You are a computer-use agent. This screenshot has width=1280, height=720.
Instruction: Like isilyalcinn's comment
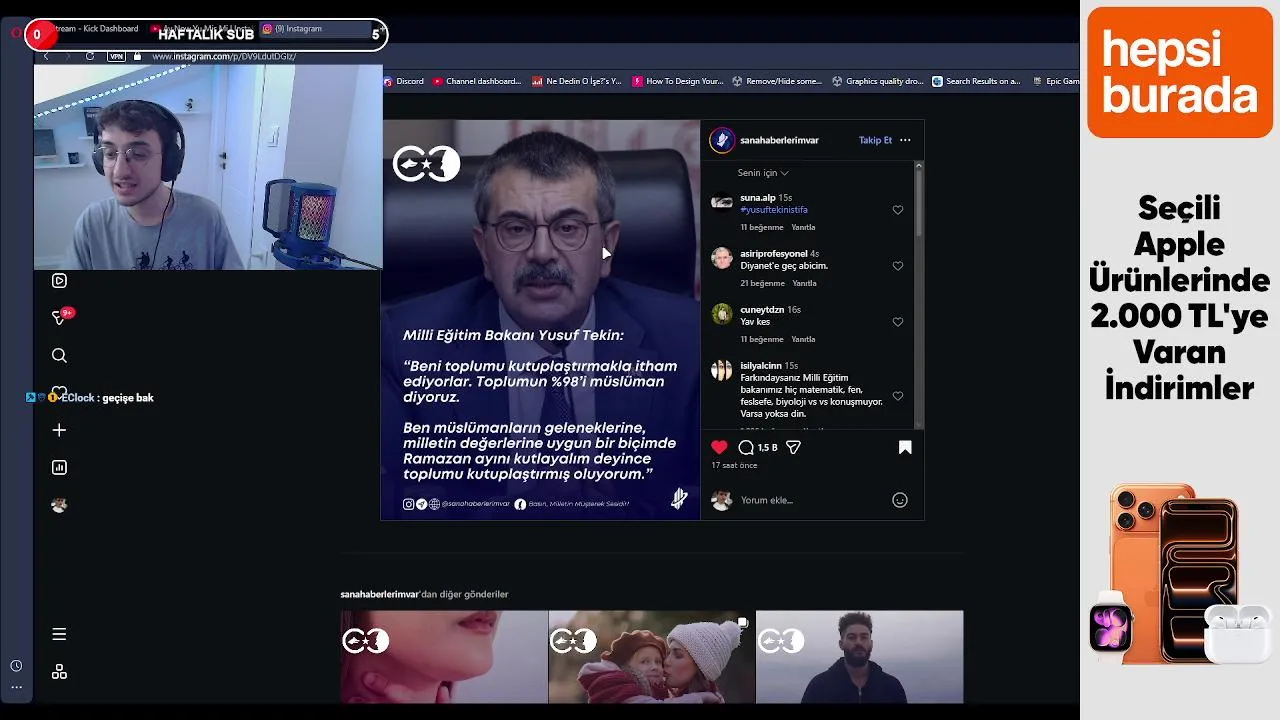point(898,396)
